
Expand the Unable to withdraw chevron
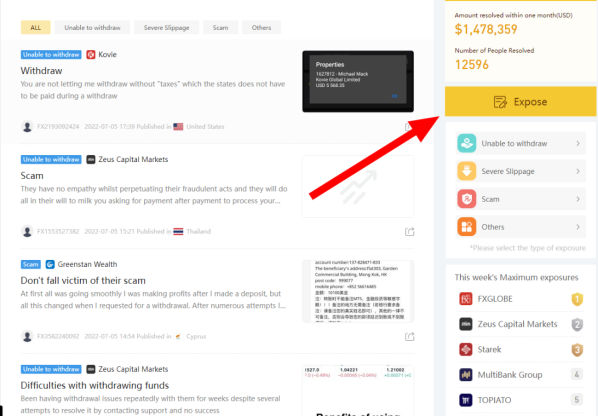(578, 143)
